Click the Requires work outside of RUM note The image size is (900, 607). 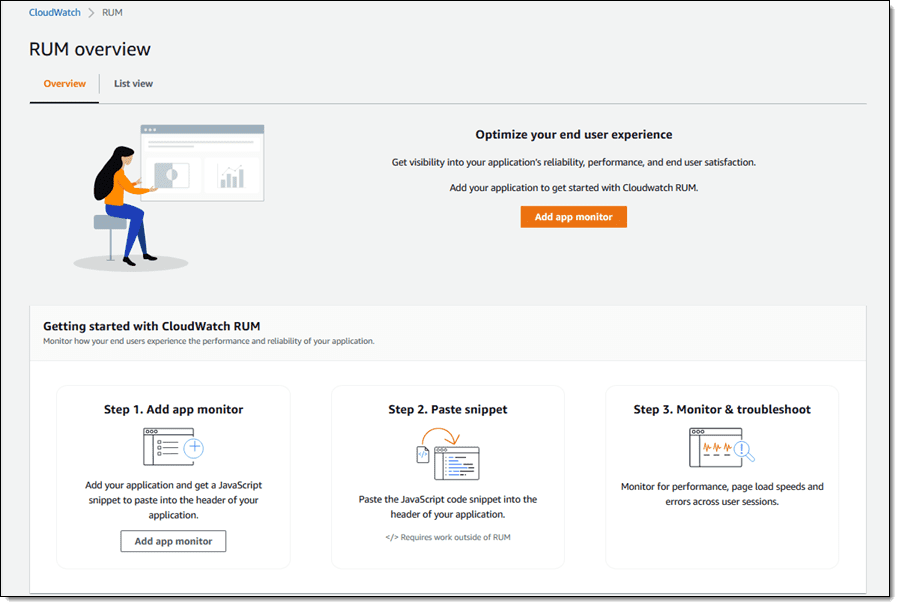(x=455, y=538)
